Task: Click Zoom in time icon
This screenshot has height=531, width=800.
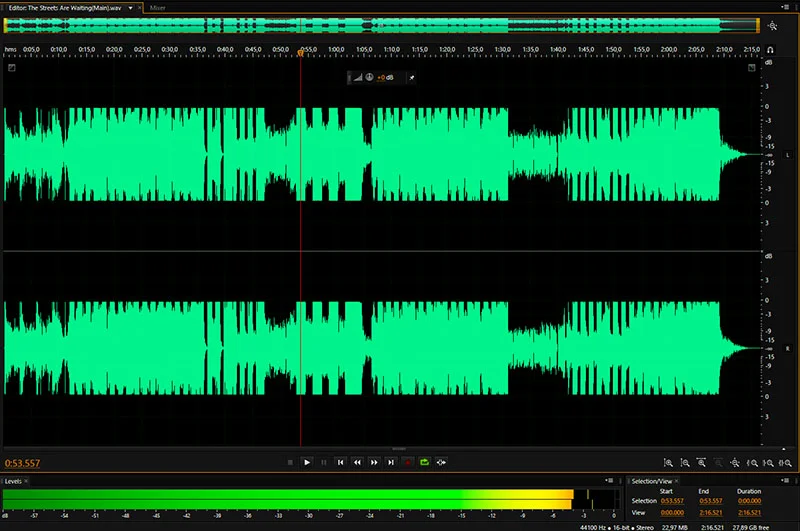Action: (x=702, y=463)
